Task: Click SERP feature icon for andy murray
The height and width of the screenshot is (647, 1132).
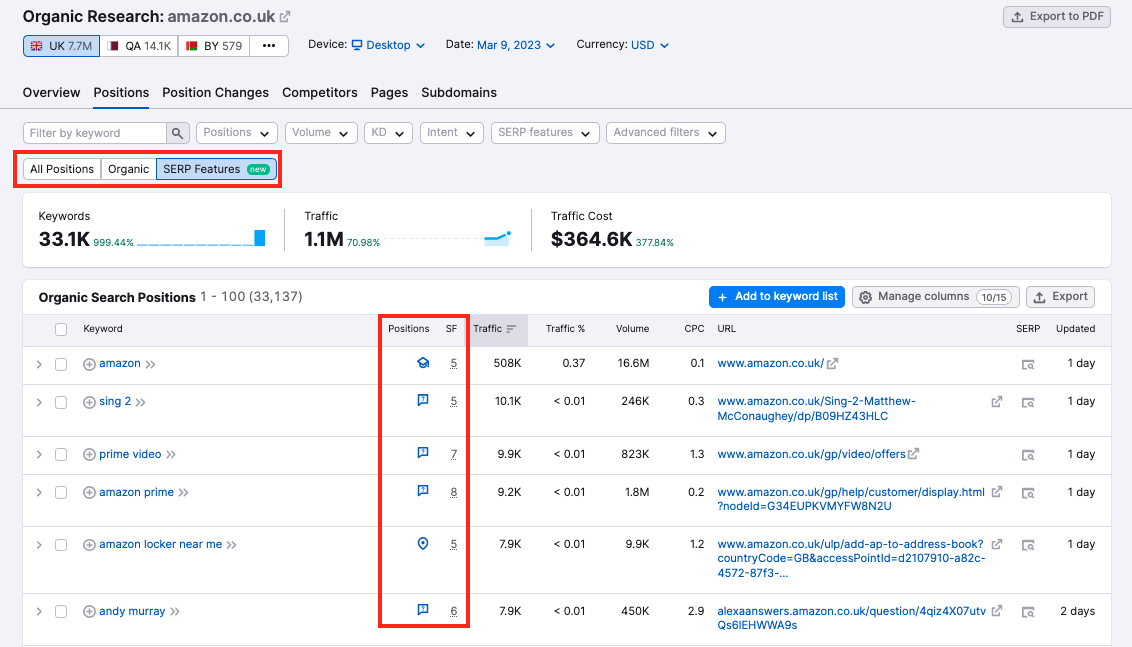Action: [x=423, y=610]
